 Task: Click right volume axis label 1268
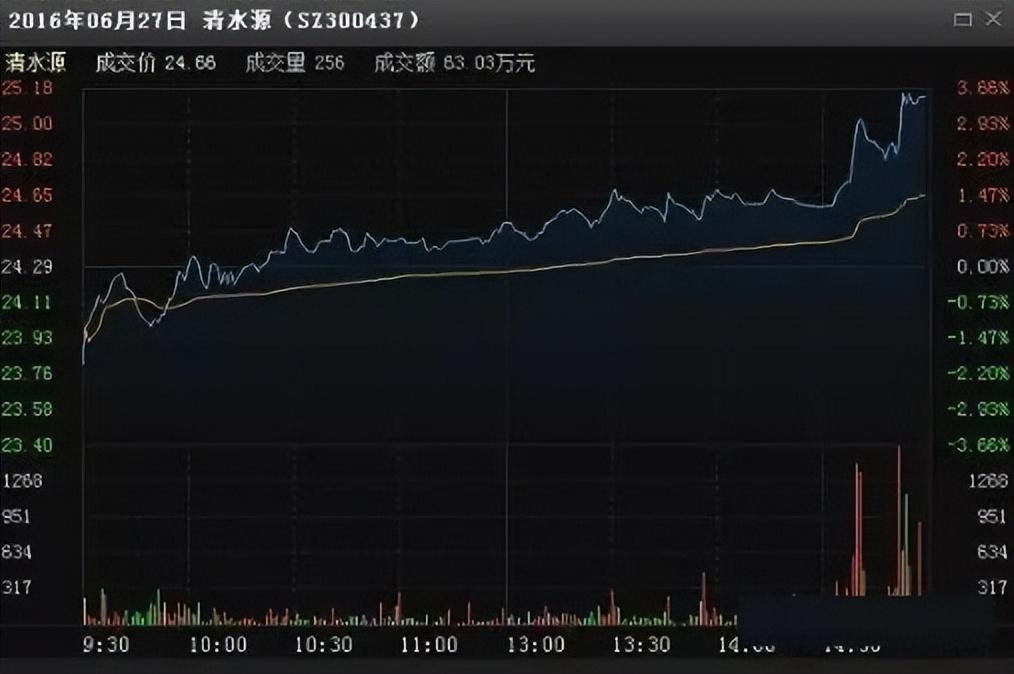pos(988,481)
